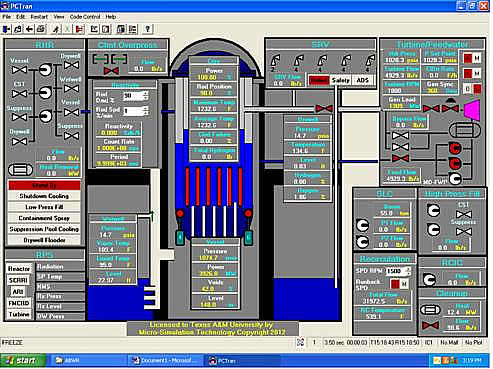Click the red freeze icon in the toolbar
This screenshot has height=369, width=493.
point(79,29)
